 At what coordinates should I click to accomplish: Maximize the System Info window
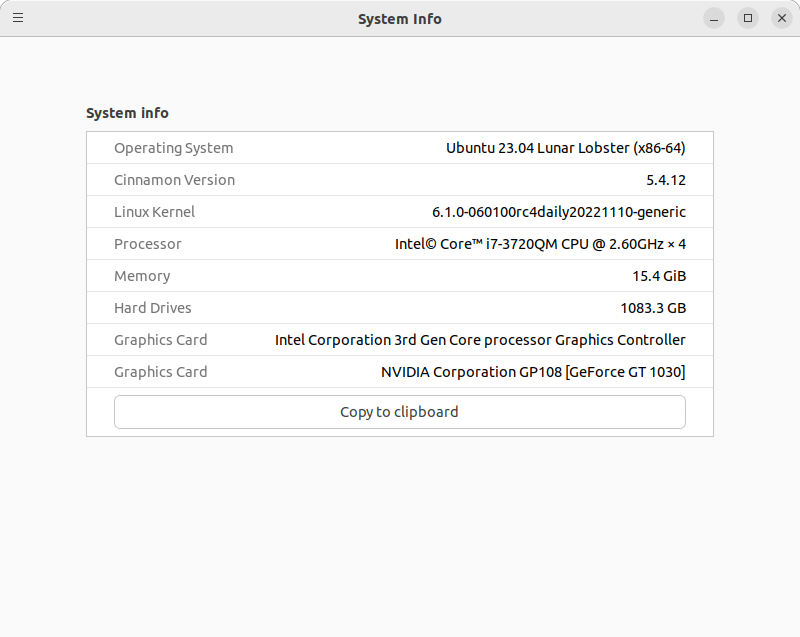tap(748, 18)
